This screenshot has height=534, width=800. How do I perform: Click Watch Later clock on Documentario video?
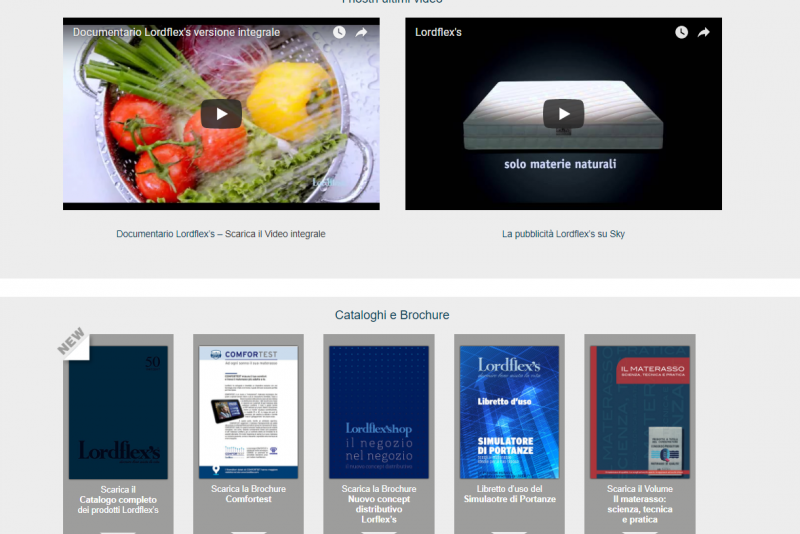tap(339, 32)
